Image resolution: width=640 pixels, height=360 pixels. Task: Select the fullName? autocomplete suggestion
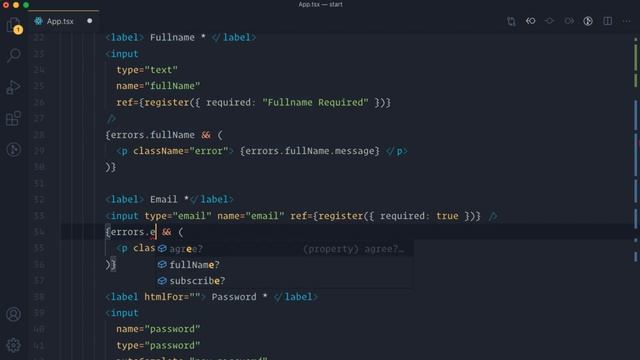point(284,265)
